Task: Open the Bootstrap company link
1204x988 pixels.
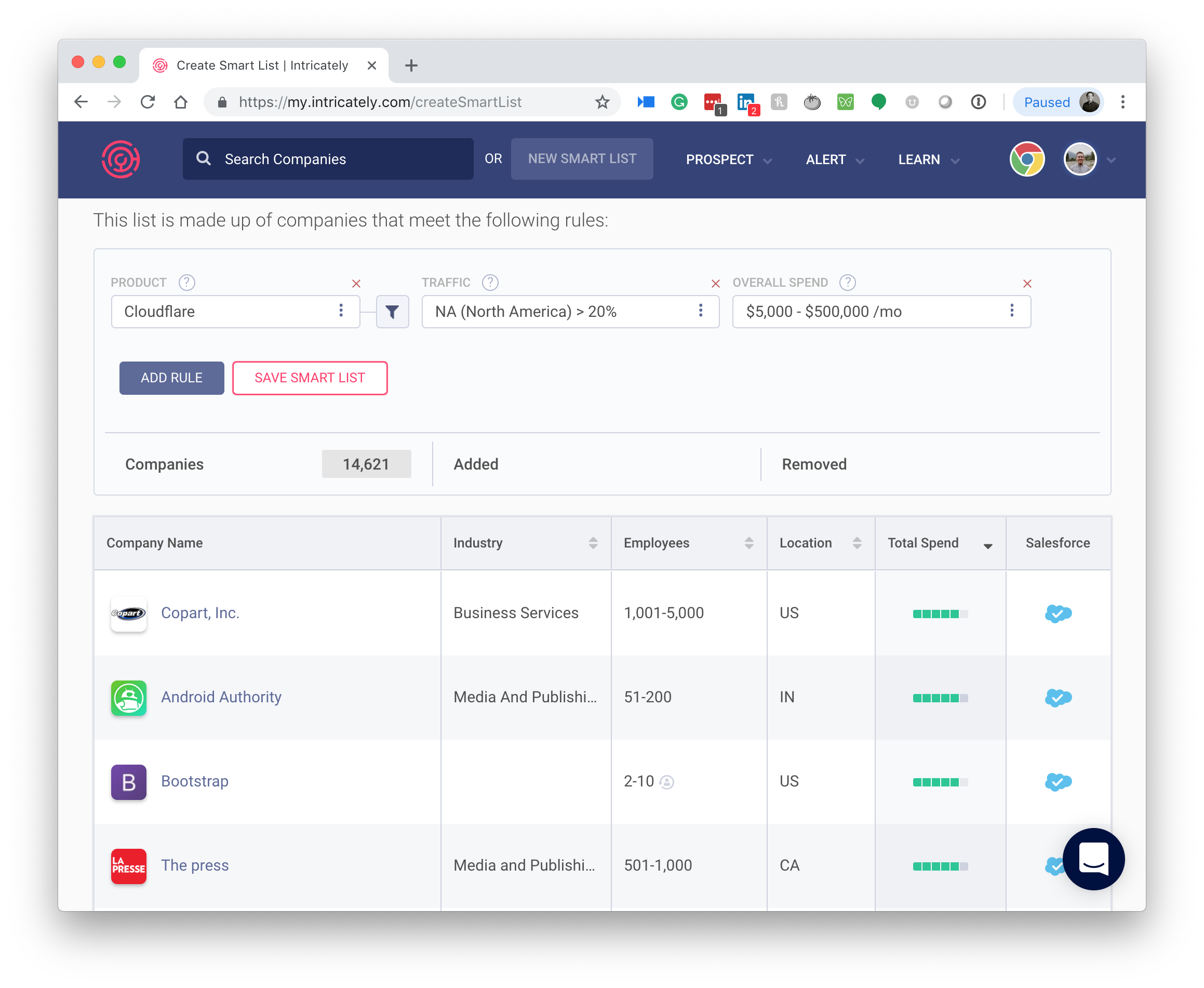Action: click(x=195, y=781)
